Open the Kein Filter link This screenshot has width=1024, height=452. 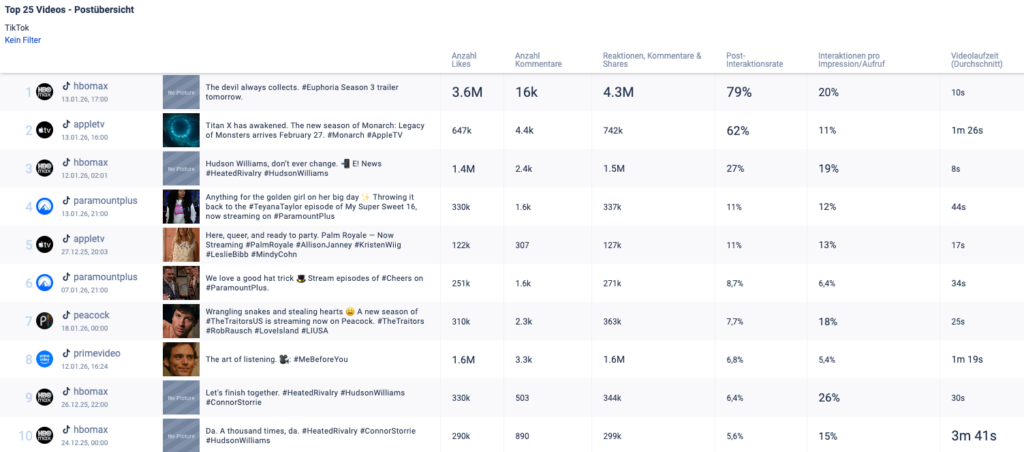(x=23, y=40)
